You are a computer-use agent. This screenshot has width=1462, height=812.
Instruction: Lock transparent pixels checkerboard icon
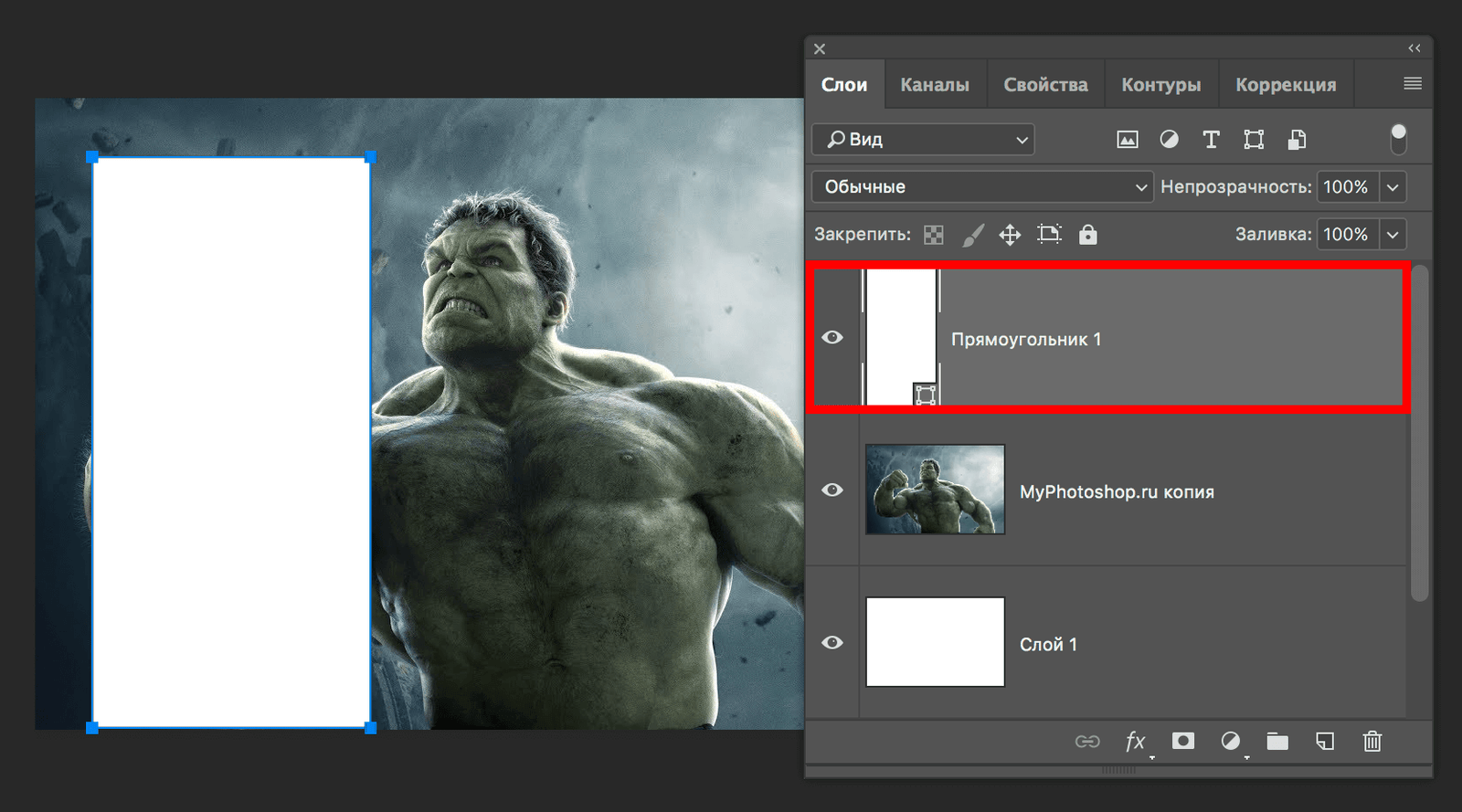point(933,235)
